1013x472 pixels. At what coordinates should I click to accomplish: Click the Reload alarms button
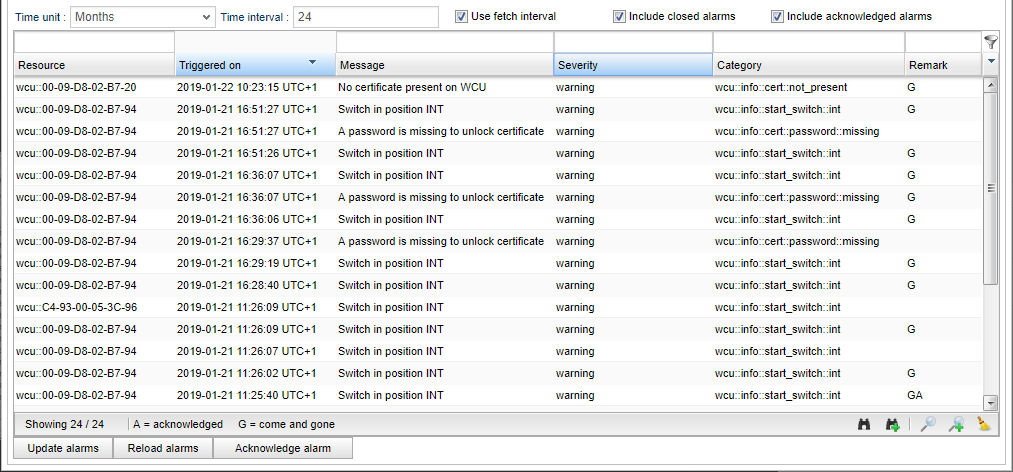coord(163,448)
